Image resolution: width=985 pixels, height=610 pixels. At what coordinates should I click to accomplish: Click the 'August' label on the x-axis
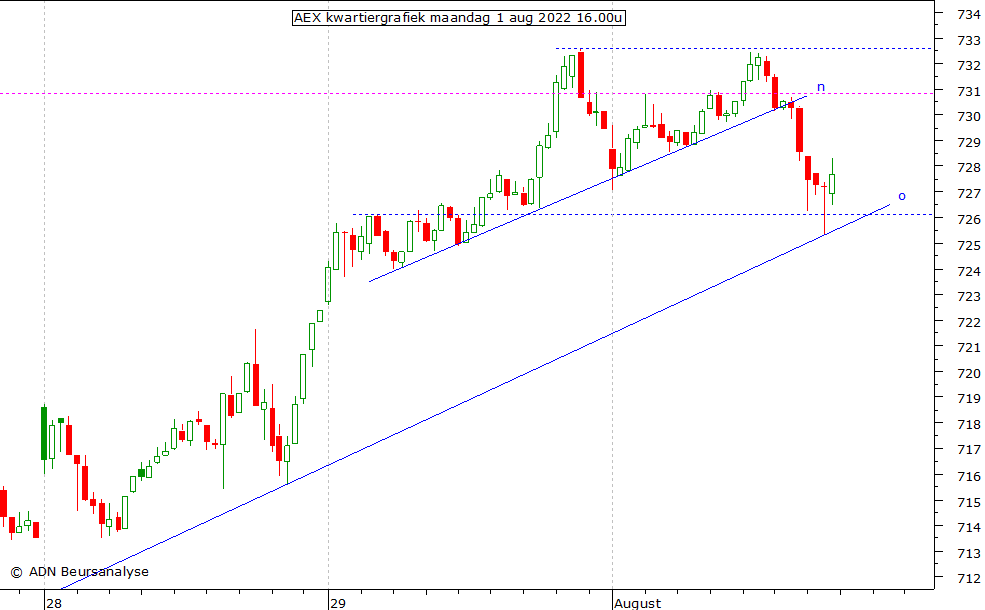(x=637, y=603)
